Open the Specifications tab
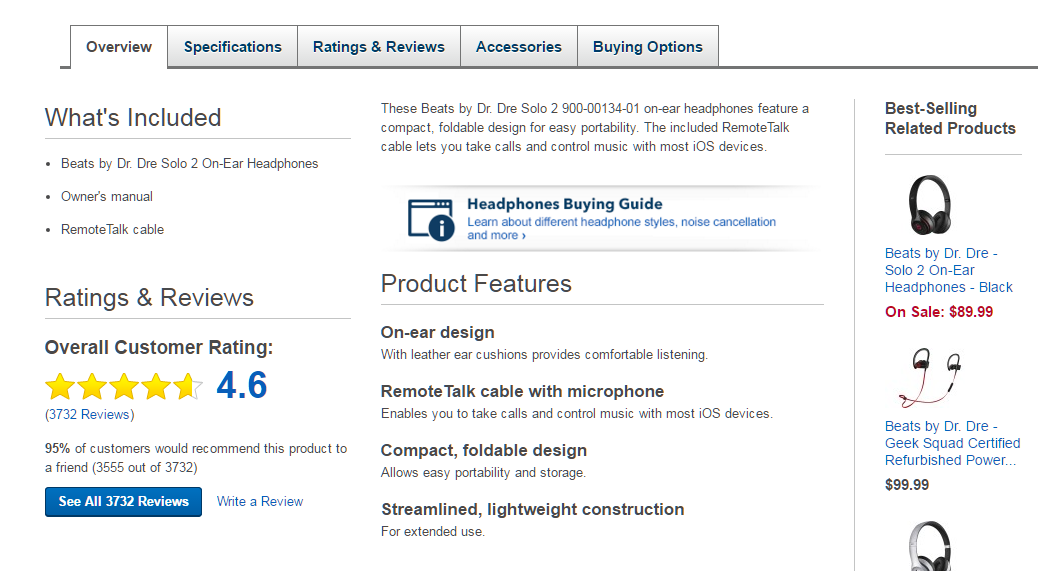Viewport: 1061px width, 571px height. [233, 47]
